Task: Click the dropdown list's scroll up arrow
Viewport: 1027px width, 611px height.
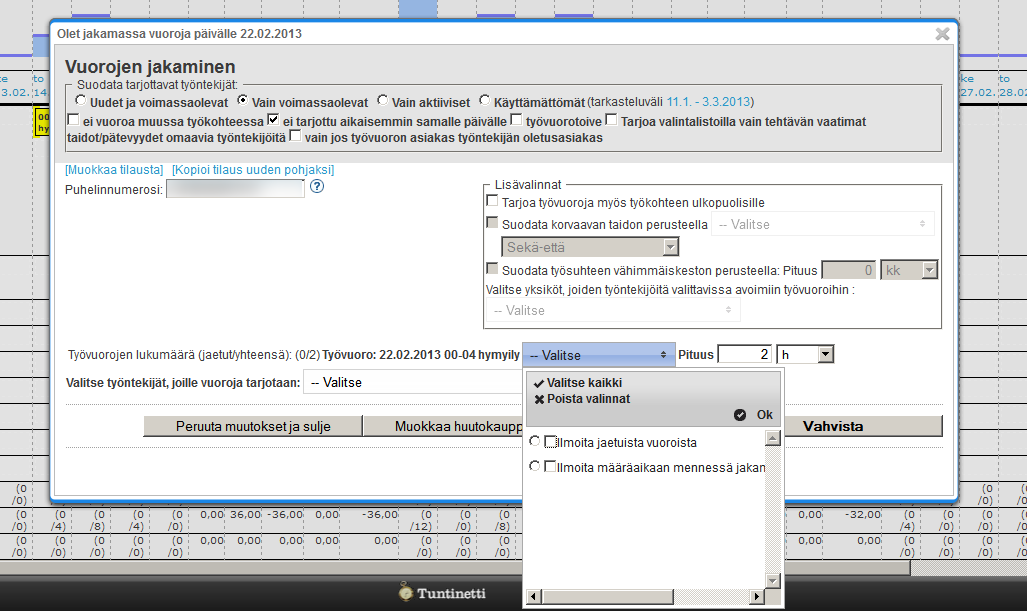Action: [x=771, y=438]
